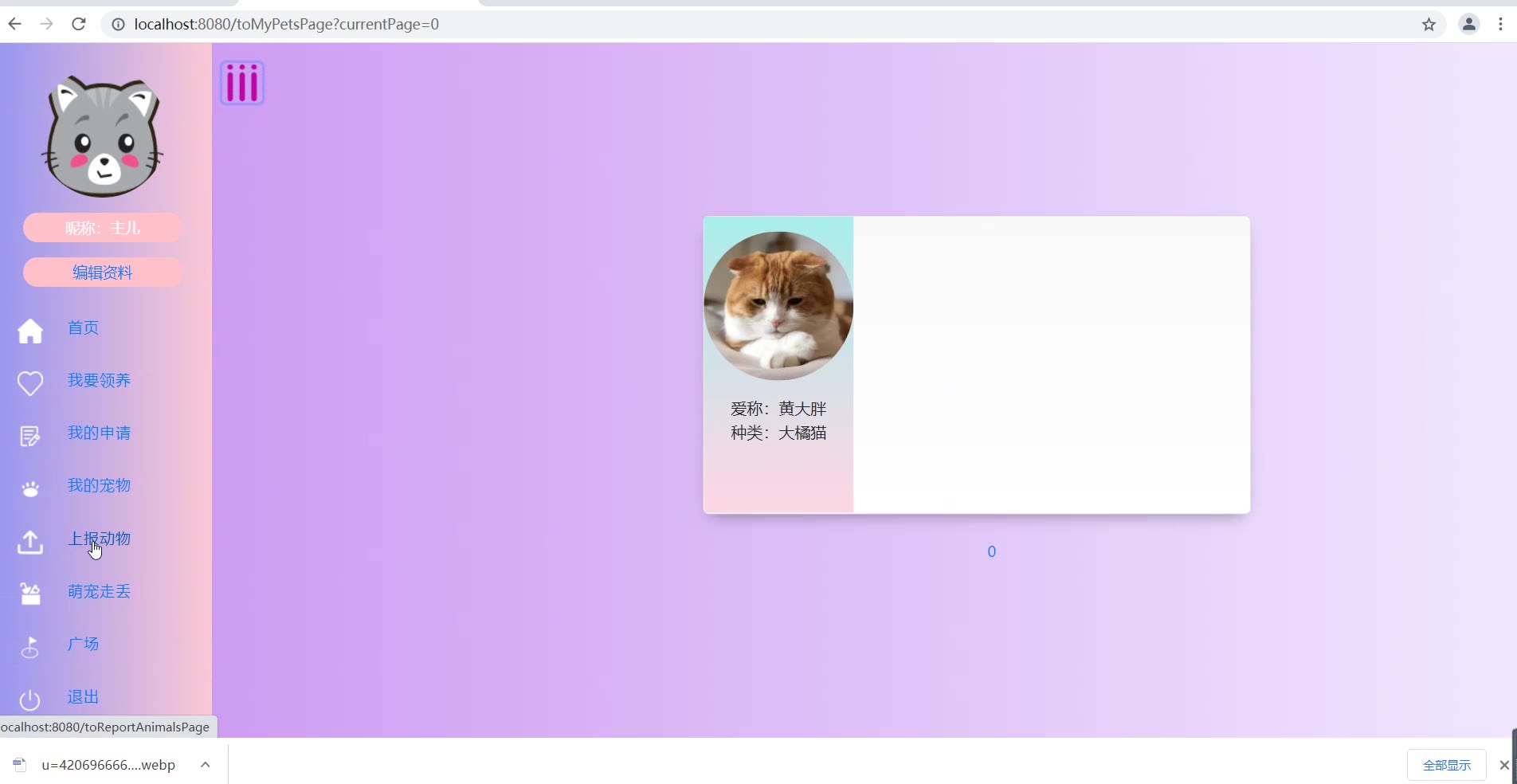
Task: Click the application form icon
Action: pyautogui.click(x=30, y=436)
